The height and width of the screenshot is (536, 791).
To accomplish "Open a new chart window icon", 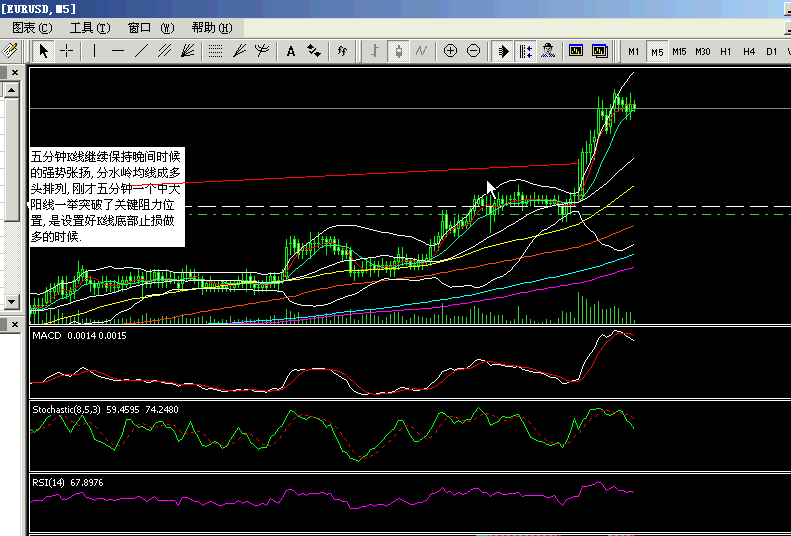I will click(576, 51).
